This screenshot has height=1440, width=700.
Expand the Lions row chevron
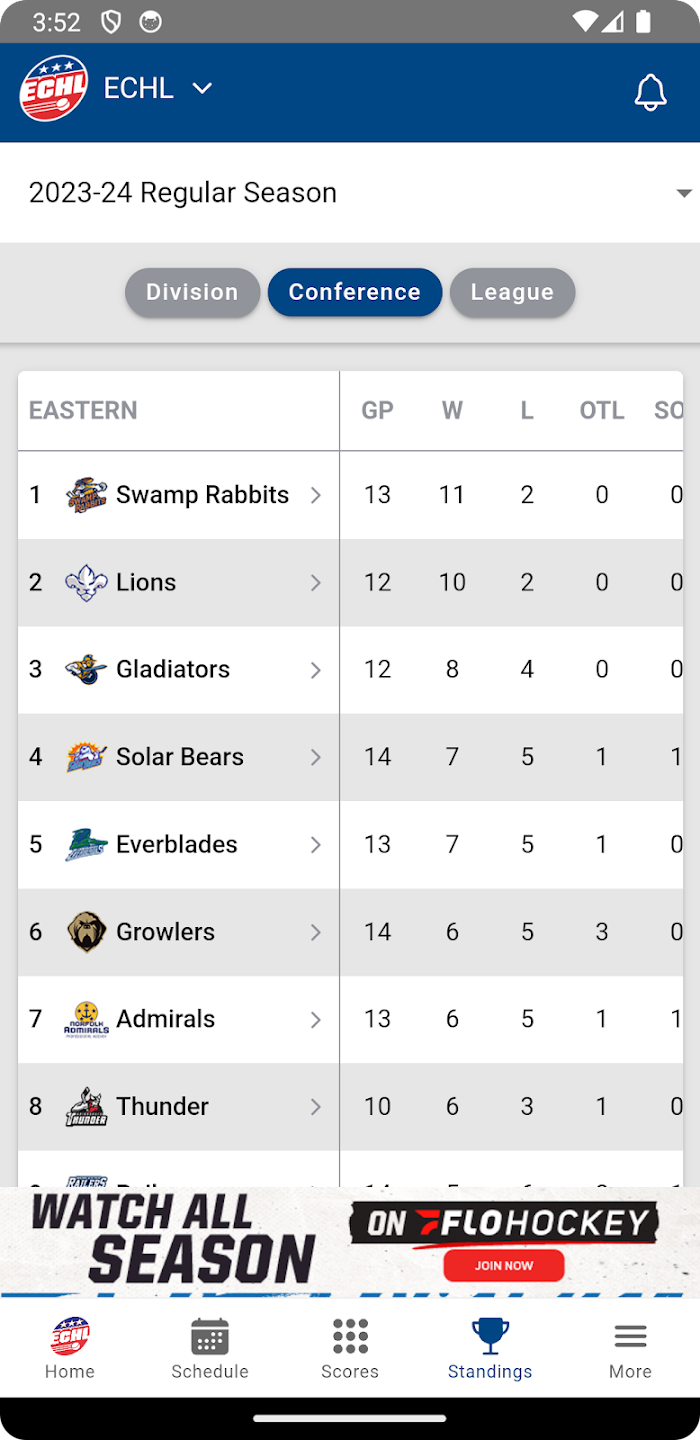(x=316, y=582)
